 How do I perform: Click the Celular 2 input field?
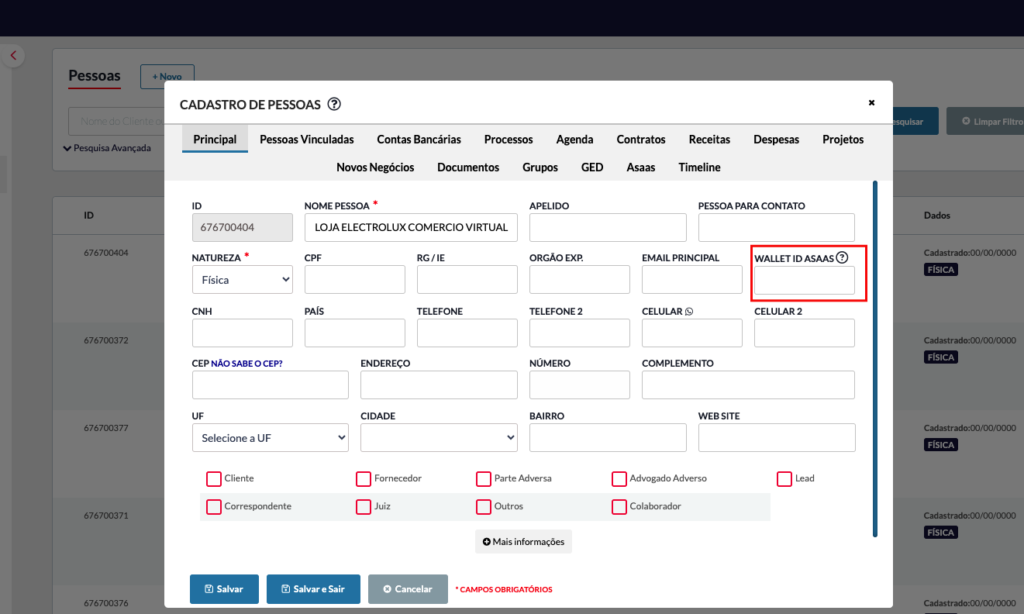pos(804,333)
